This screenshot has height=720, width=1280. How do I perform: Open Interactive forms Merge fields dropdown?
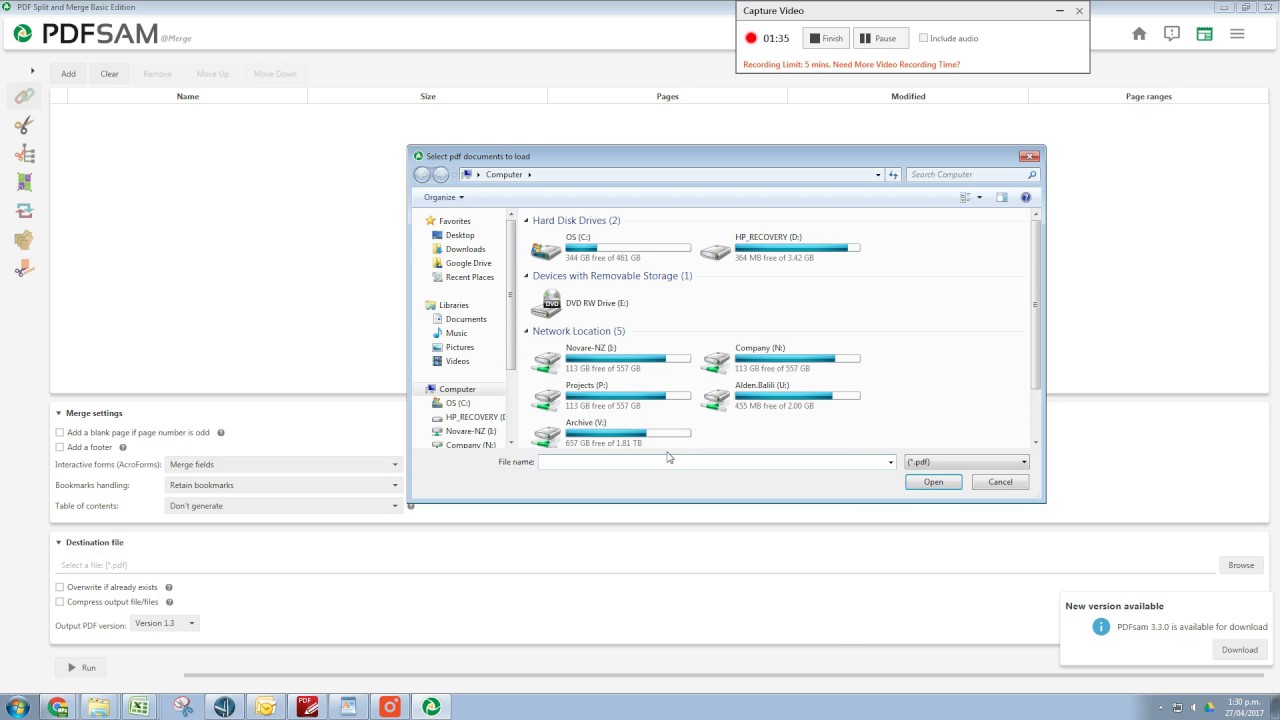coord(284,464)
